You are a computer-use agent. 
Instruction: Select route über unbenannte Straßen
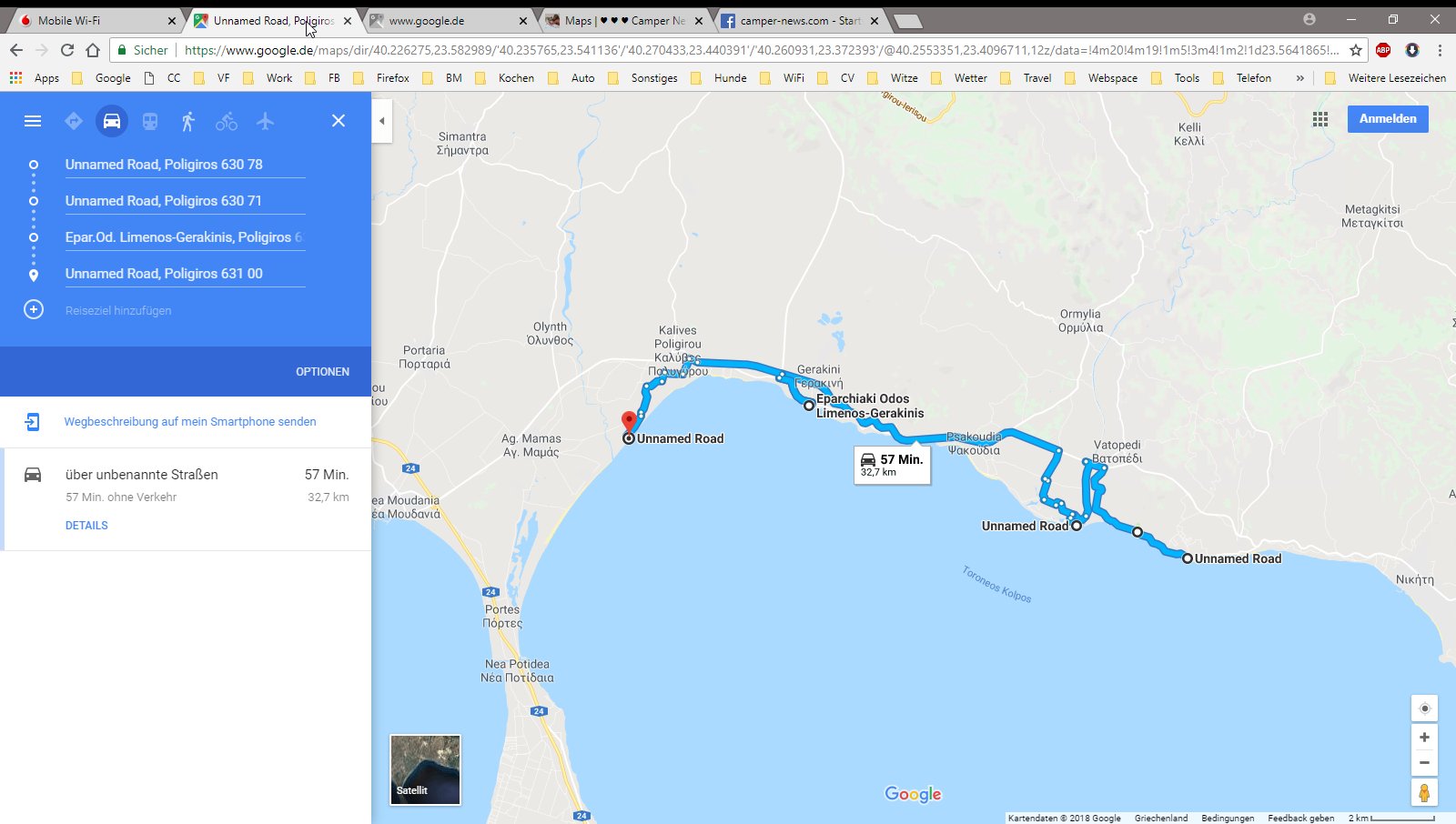[186, 498]
